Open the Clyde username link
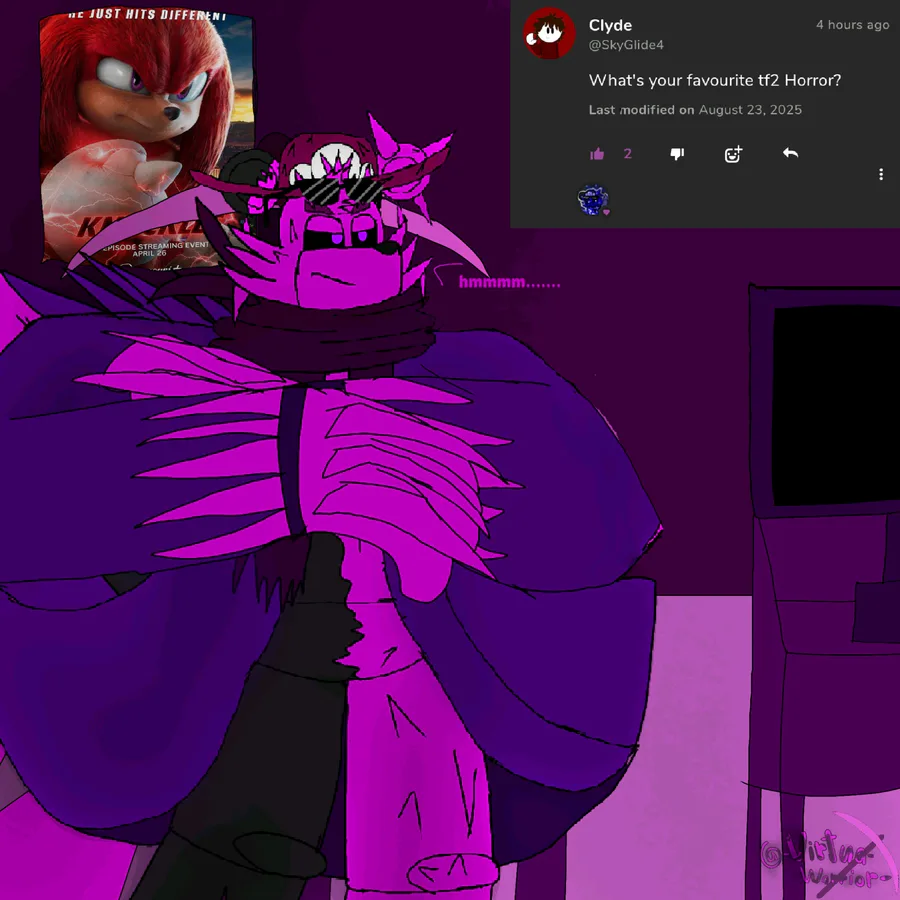This screenshot has width=900, height=900. click(x=610, y=25)
